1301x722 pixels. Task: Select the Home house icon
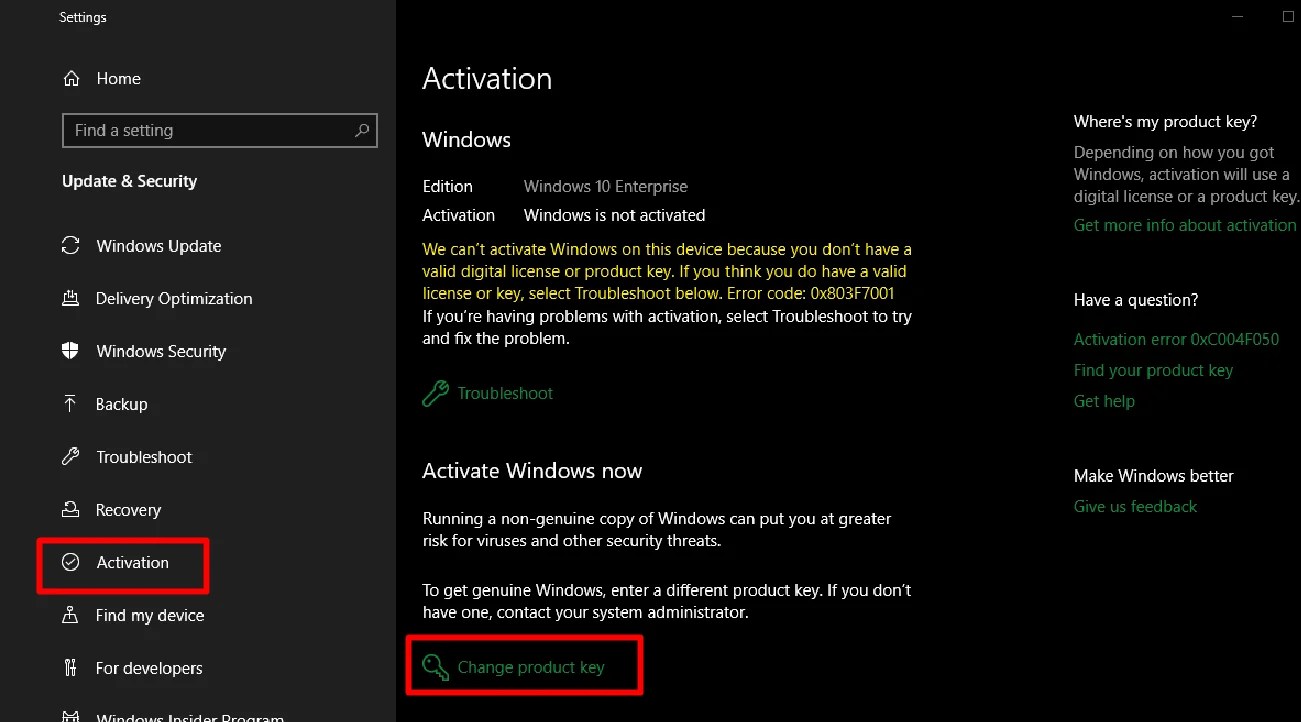[x=70, y=78]
